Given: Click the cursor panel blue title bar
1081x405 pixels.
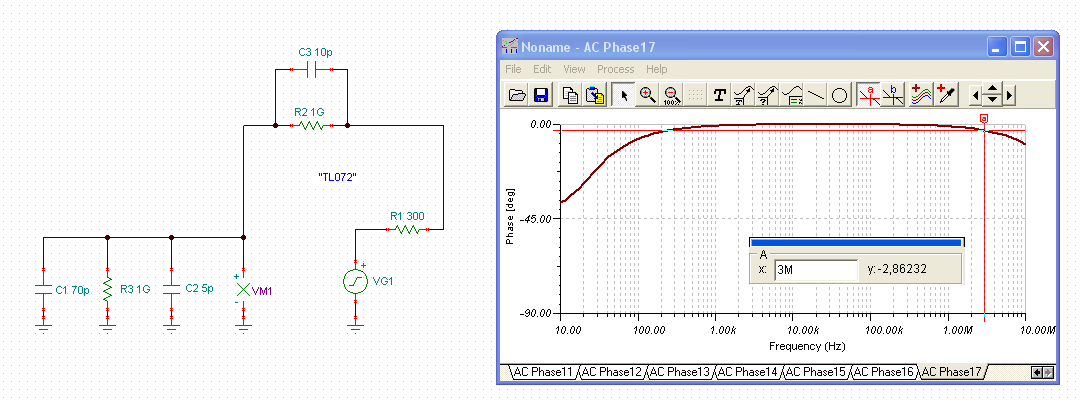Looking at the screenshot, I should (x=856, y=242).
